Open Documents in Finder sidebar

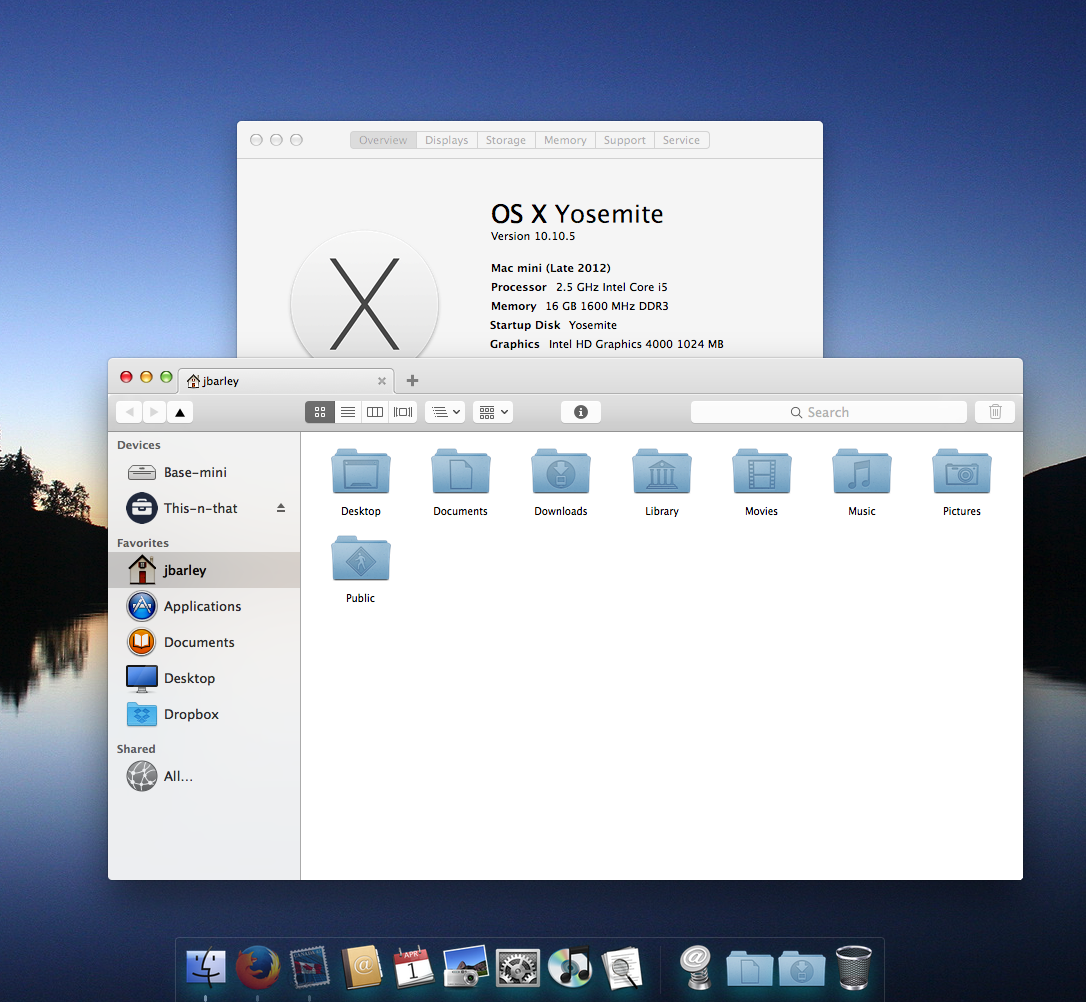pos(204,642)
